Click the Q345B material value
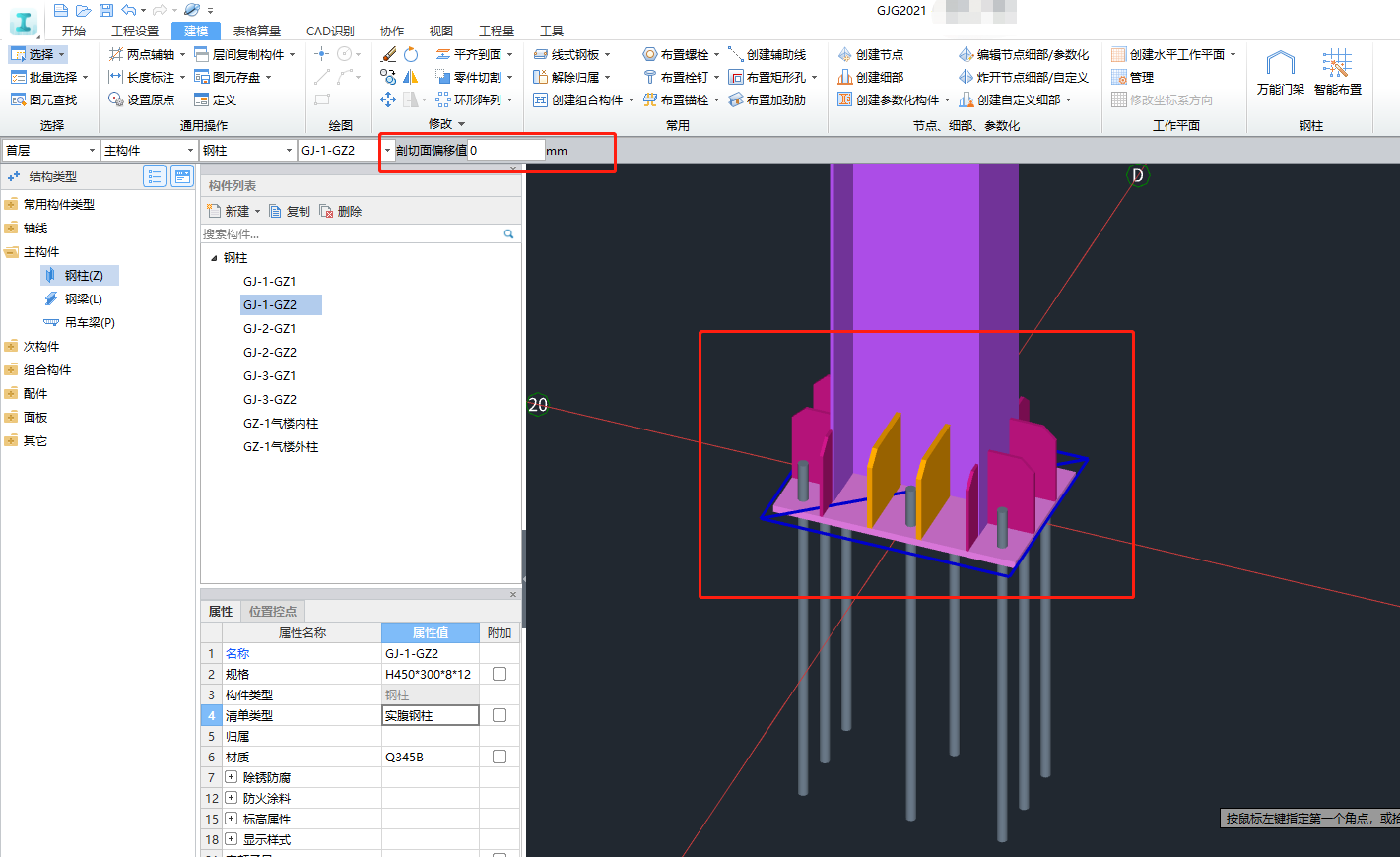The image size is (1400, 857). tap(430, 757)
